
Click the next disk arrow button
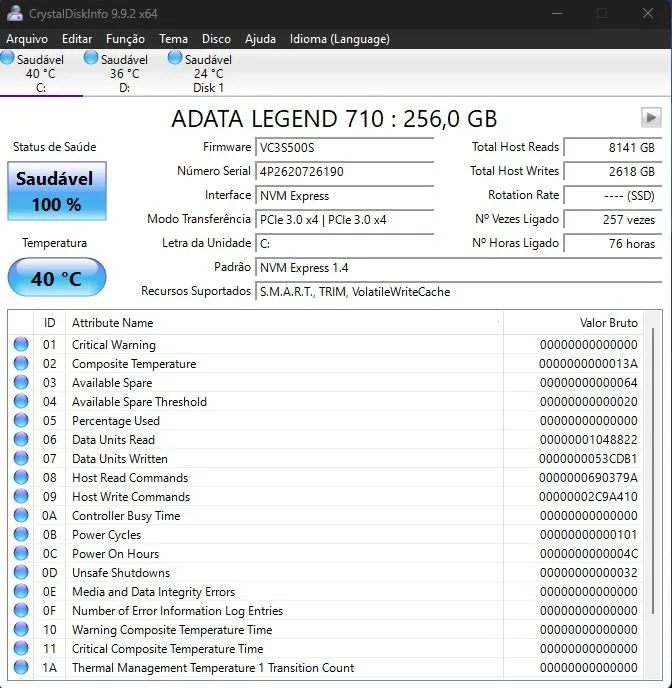pos(651,118)
